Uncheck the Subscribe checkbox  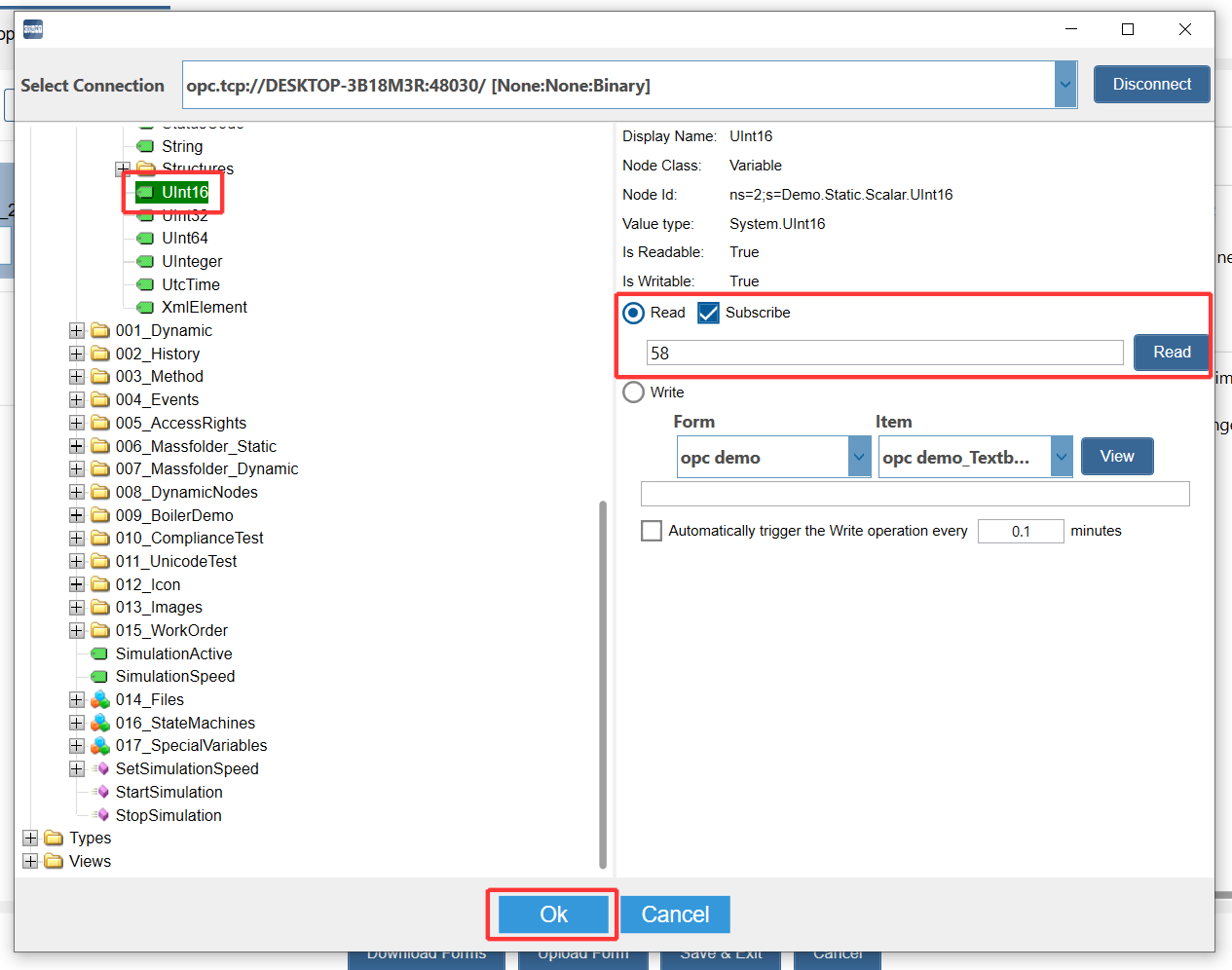point(708,313)
